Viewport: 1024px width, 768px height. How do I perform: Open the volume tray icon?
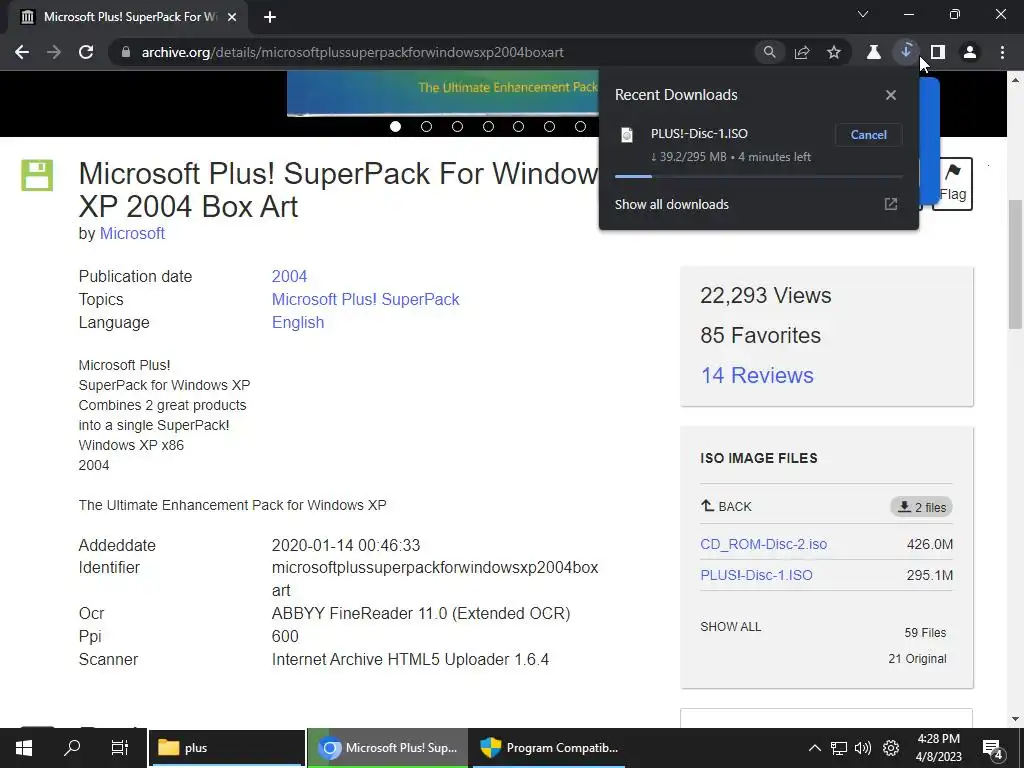(863, 748)
